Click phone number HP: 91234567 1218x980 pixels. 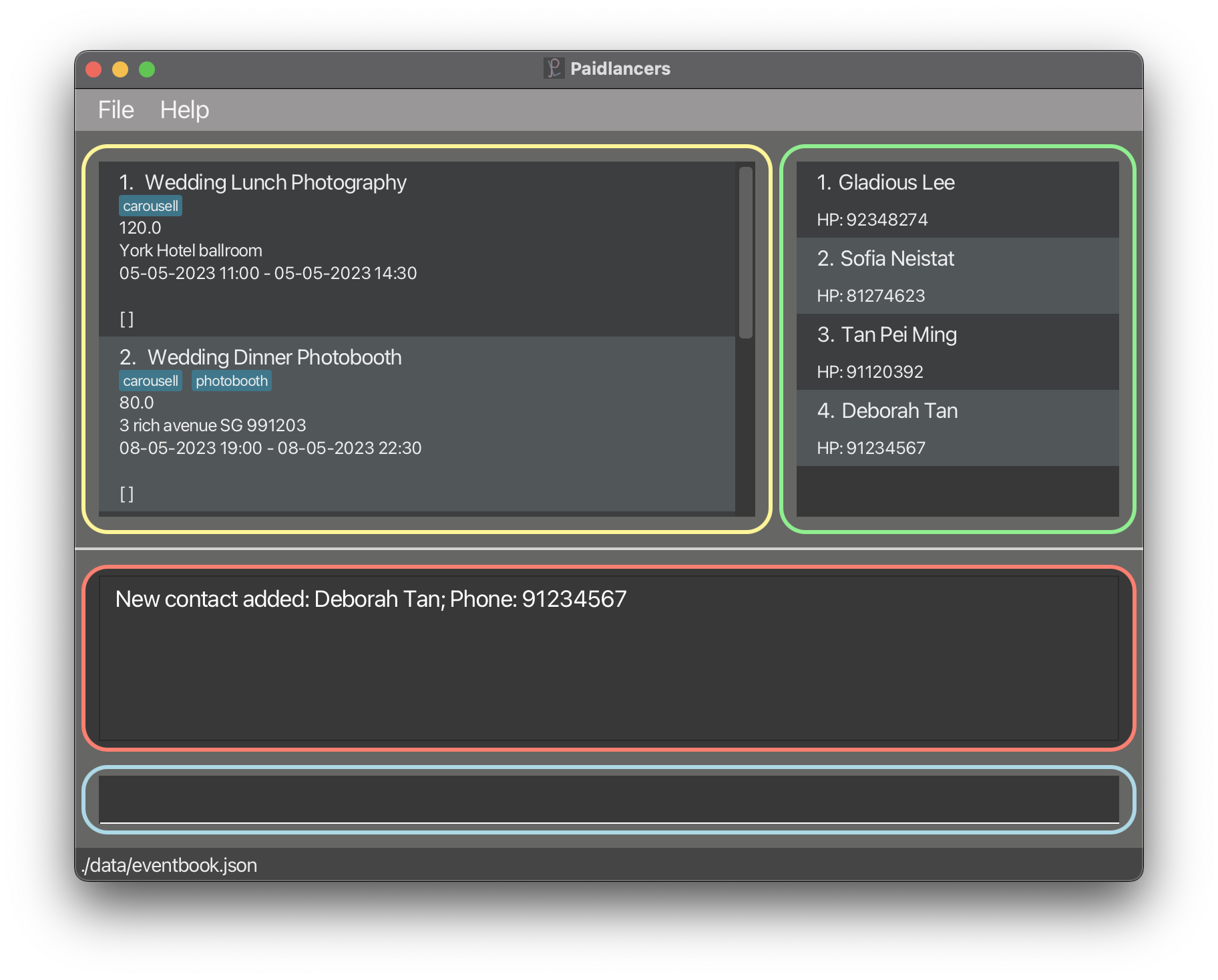(x=871, y=448)
